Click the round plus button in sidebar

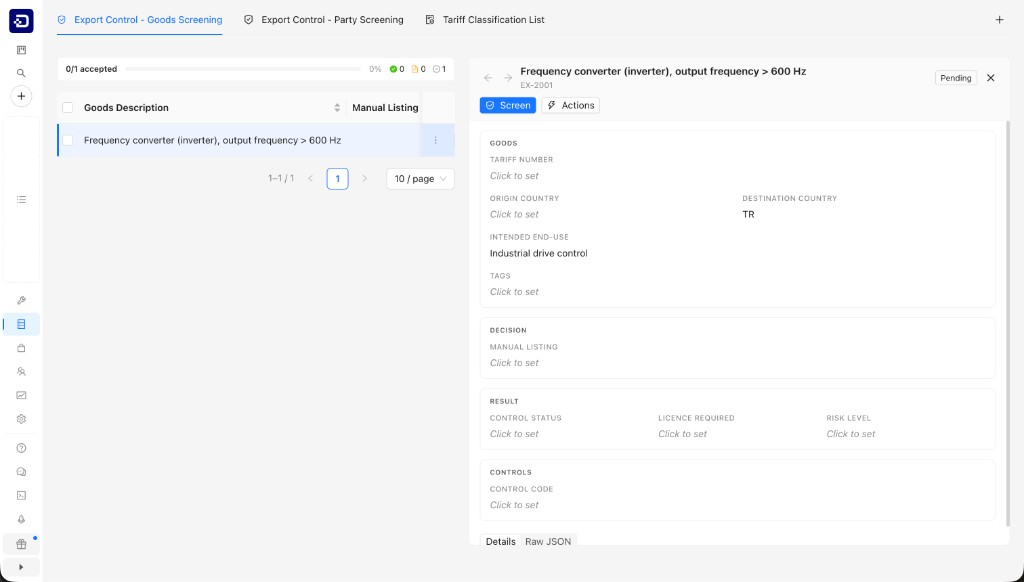(21, 96)
